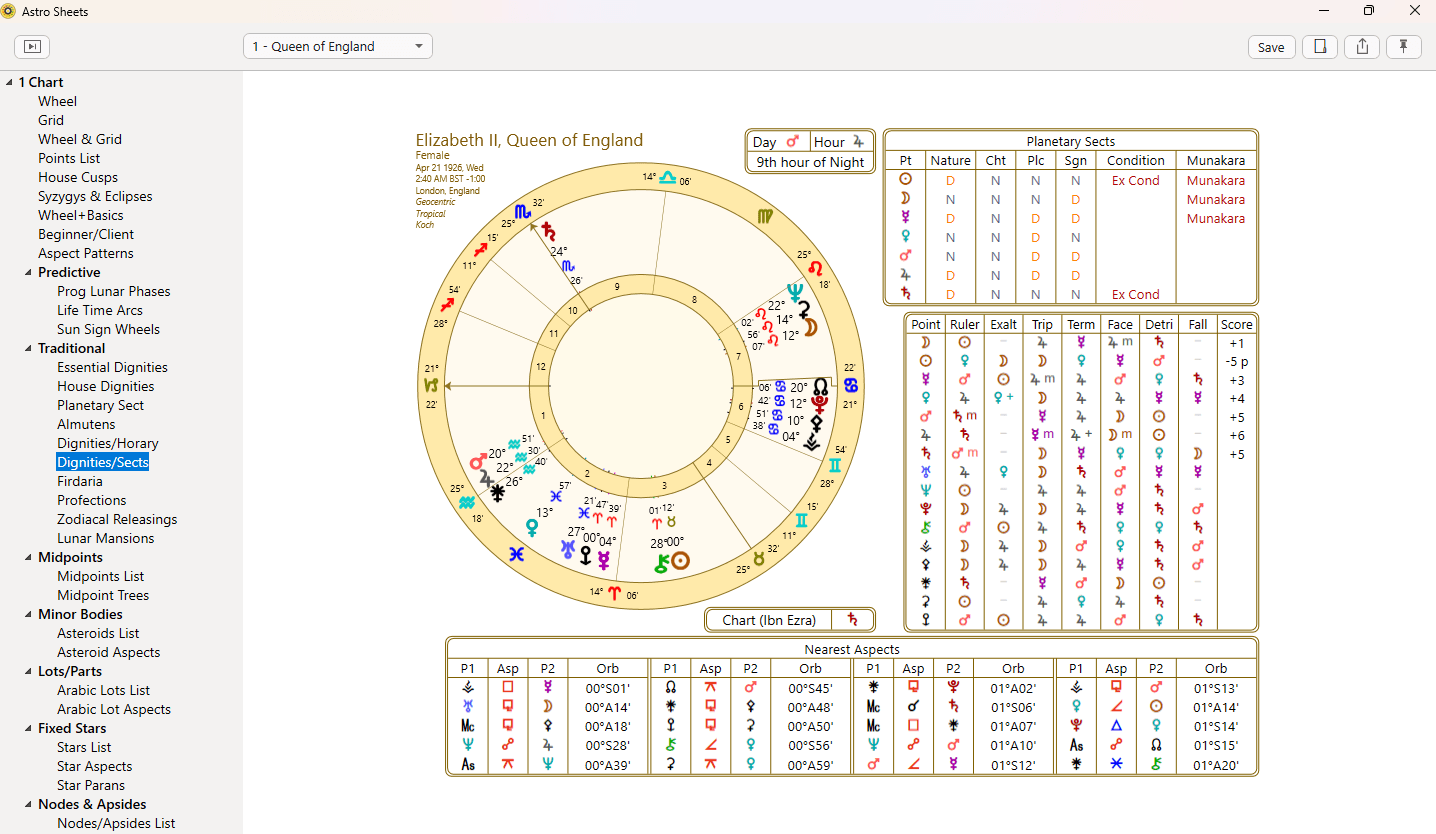
Task: Click the Elizabeth II chart title
Action: (x=529, y=140)
